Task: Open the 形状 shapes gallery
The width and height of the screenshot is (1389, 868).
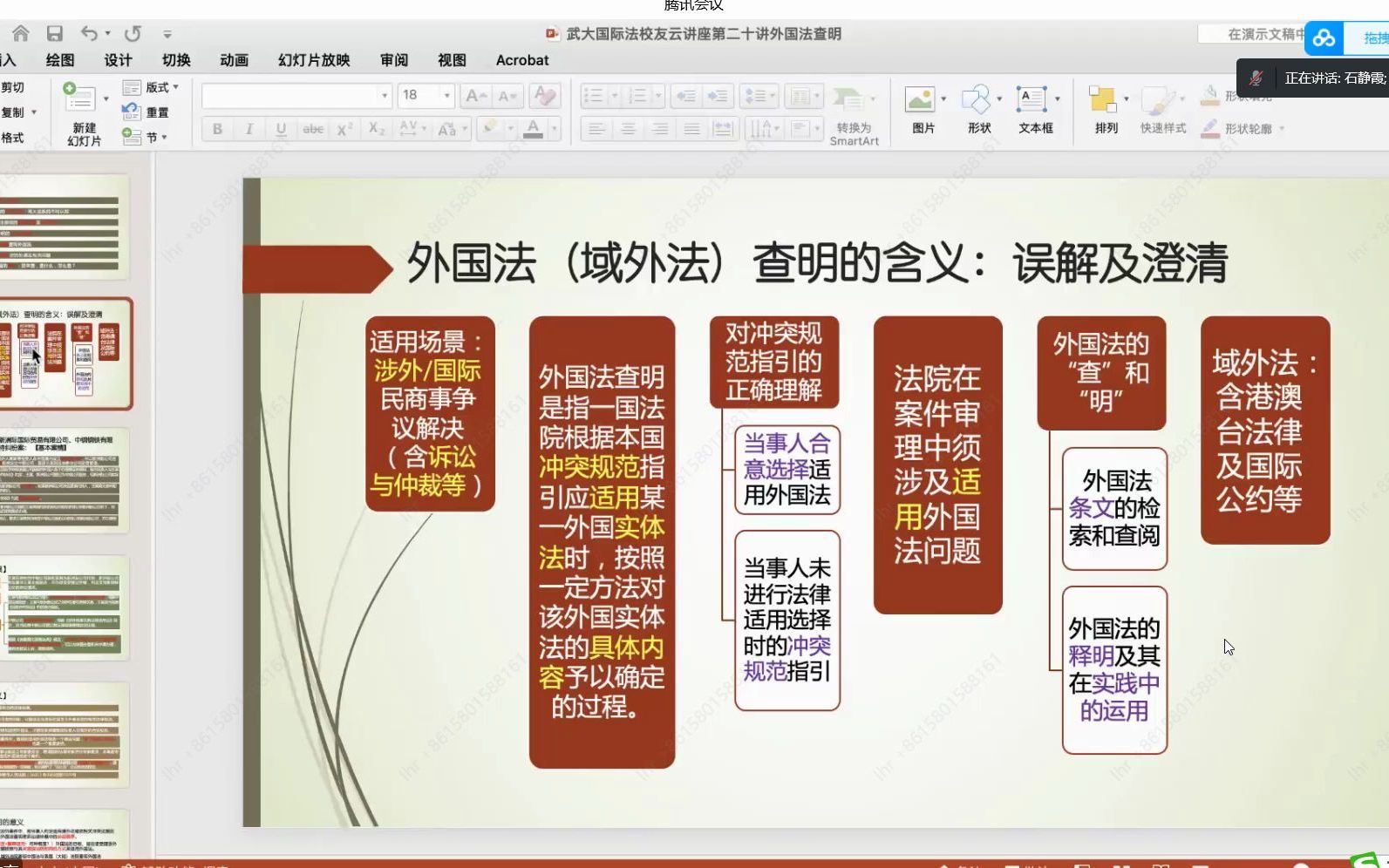Action: [978, 109]
